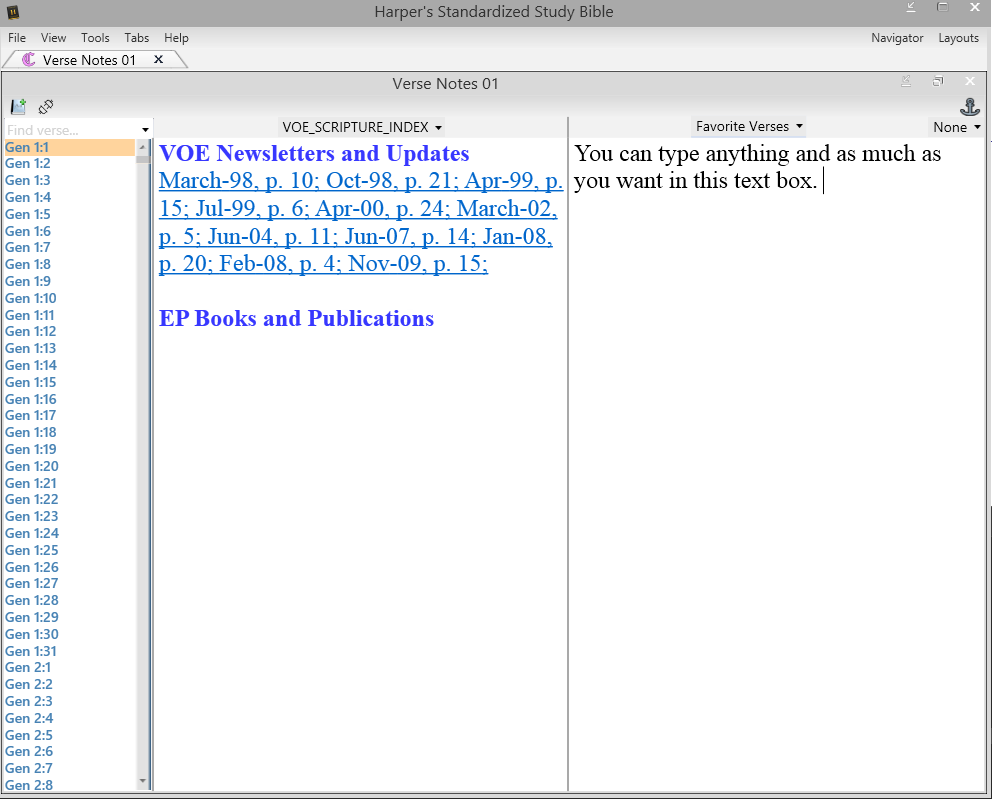This screenshot has width=992, height=799.
Task: Restore the Verse Notes 01 inner panel
Action: click(x=938, y=81)
